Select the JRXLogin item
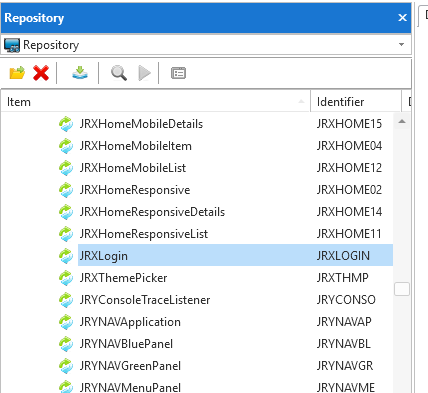Screen dimensions: 428x393 [x=103, y=256]
